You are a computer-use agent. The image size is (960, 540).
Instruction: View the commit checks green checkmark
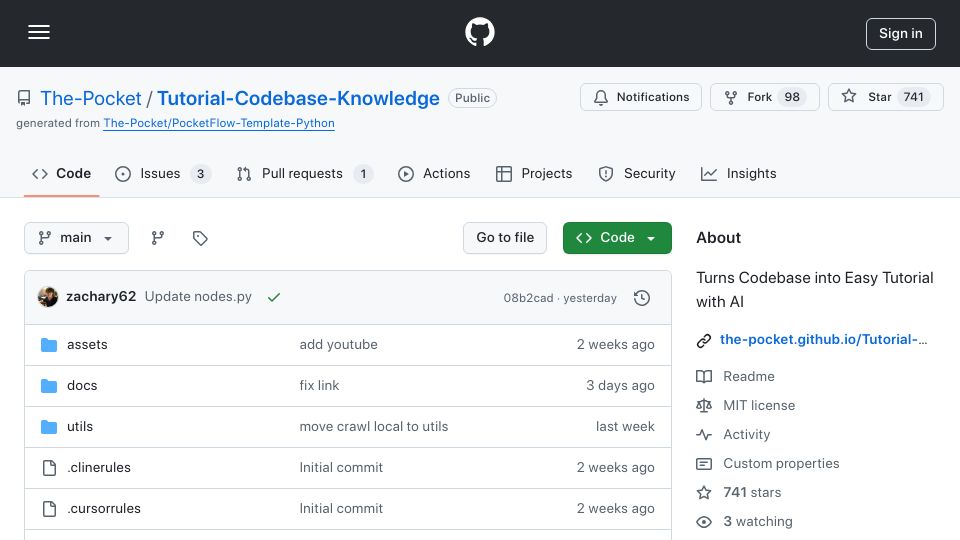coord(274,297)
